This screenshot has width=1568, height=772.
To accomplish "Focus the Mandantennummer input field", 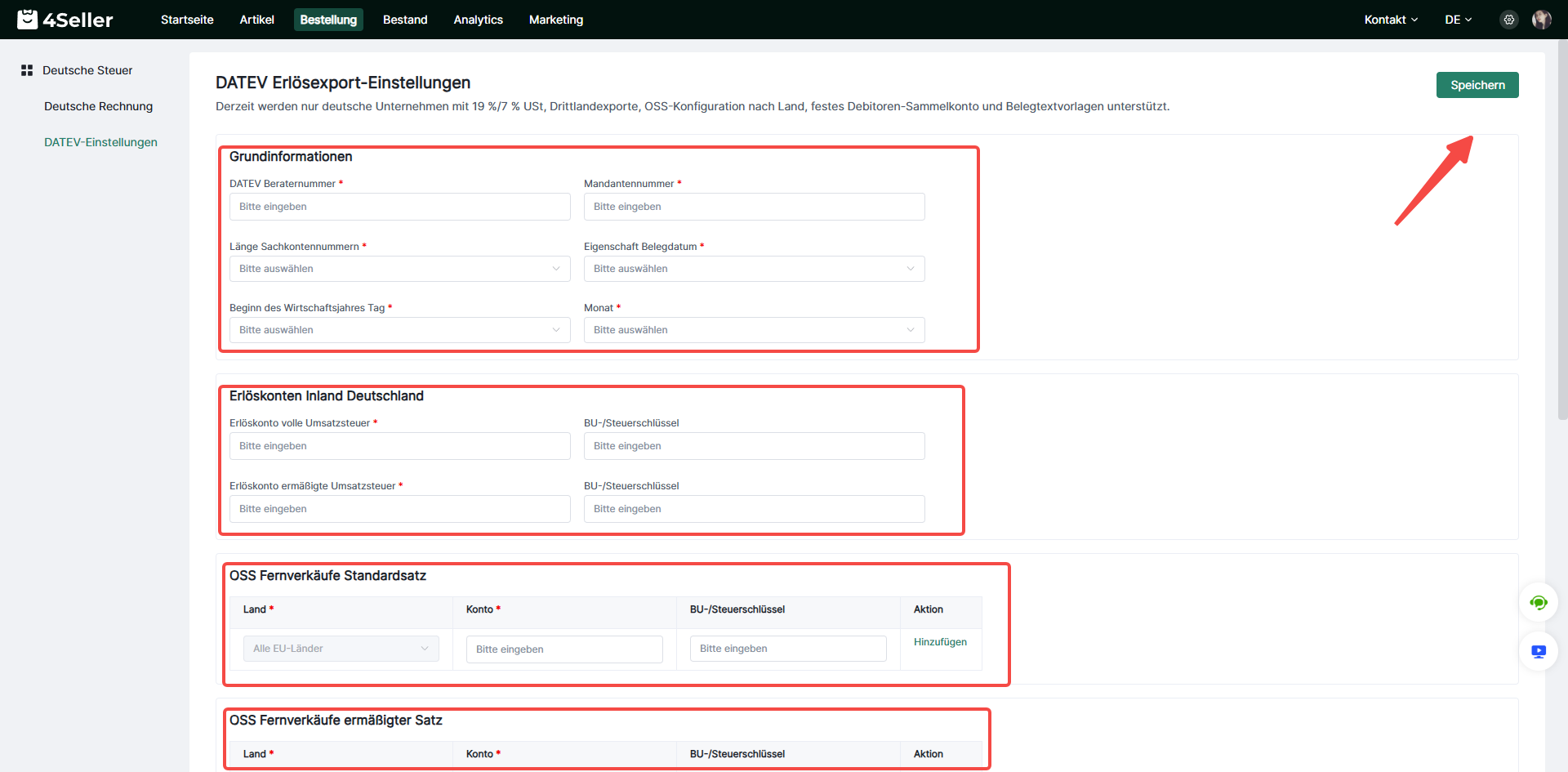I will point(755,207).
